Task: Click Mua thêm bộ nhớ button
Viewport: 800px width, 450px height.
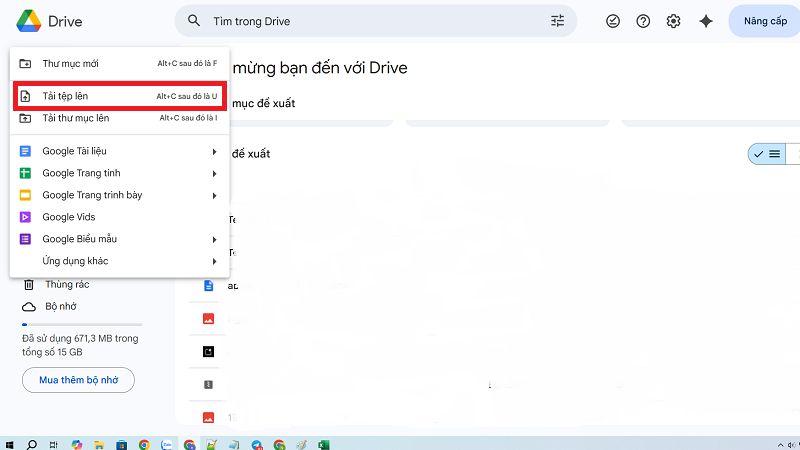Action: click(78, 380)
